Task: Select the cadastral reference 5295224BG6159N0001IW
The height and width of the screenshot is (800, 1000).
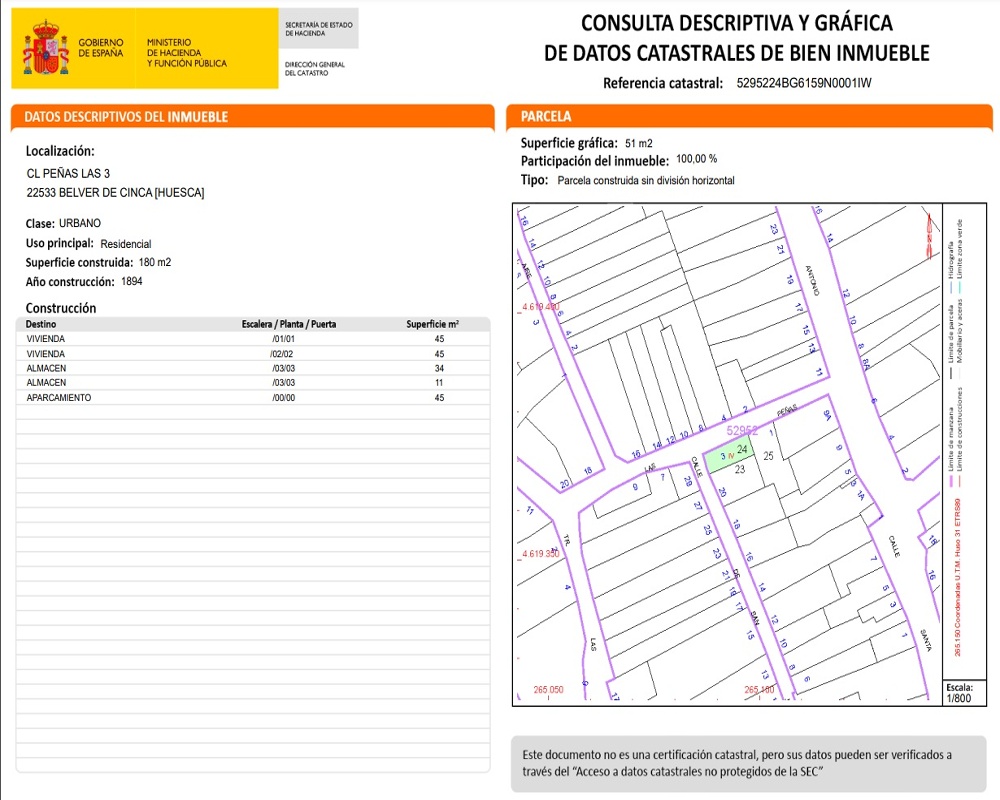Action: pyautogui.click(x=804, y=83)
